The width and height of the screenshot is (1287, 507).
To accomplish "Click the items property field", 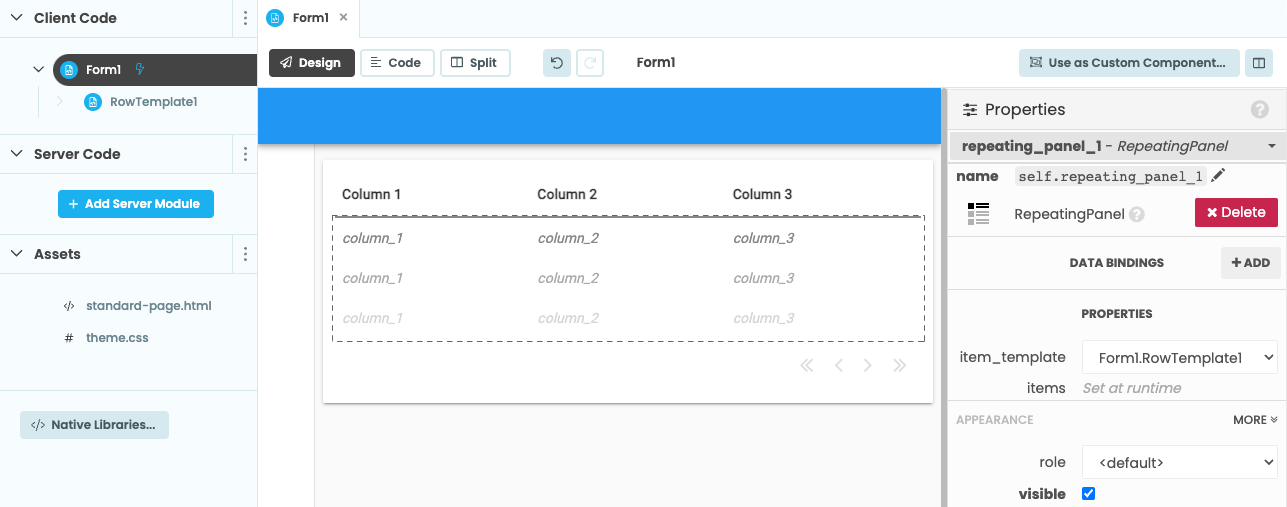I will 1178,388.
